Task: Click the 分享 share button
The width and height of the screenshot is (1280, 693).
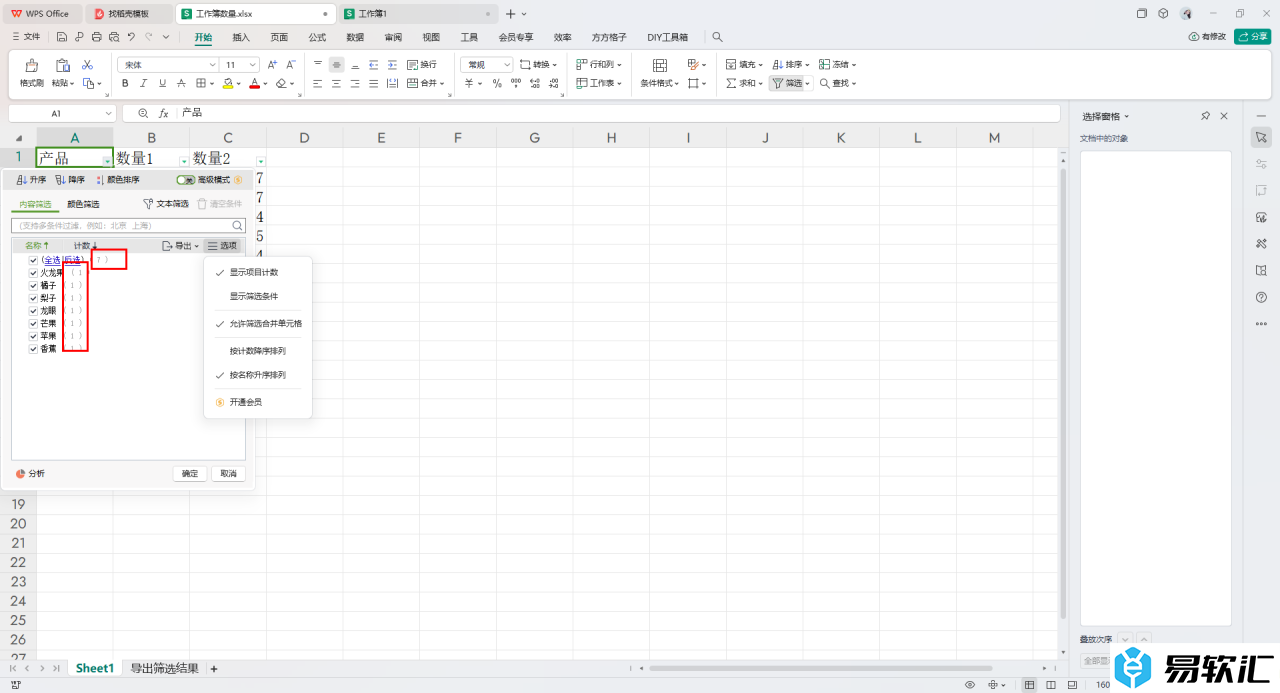Action: (1253, 37)
